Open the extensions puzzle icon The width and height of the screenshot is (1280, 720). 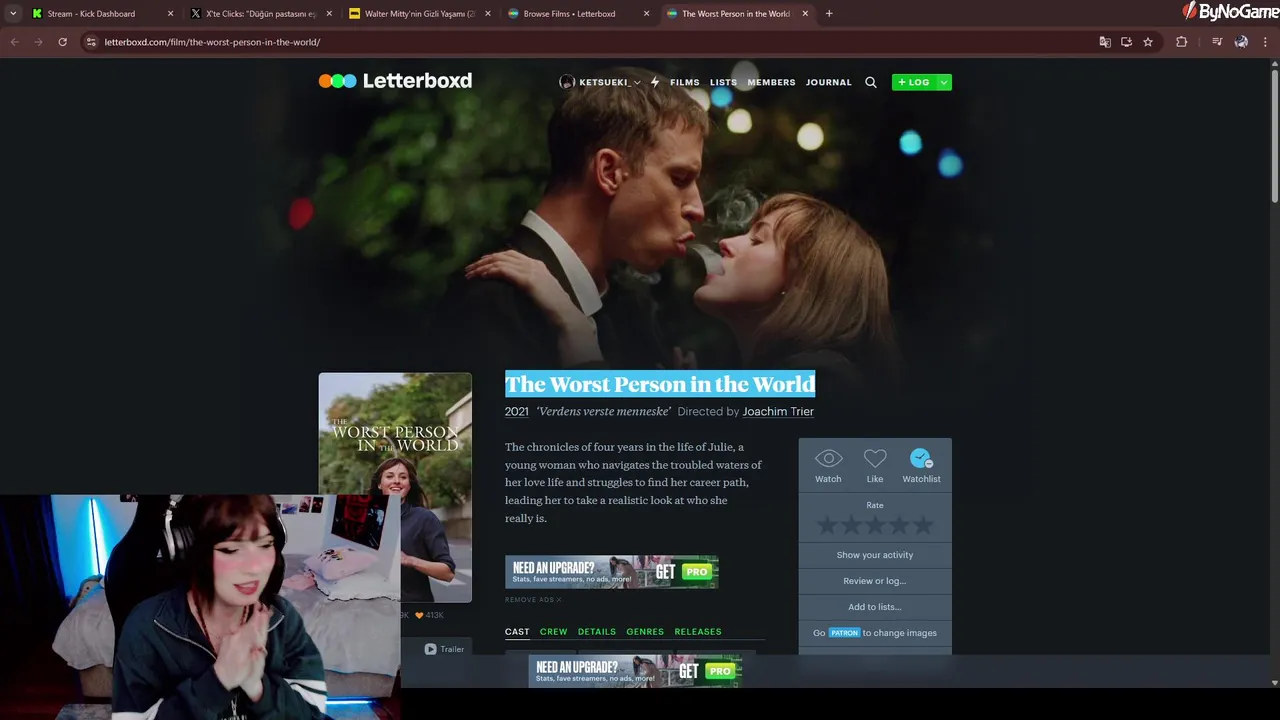(1181, 42)
